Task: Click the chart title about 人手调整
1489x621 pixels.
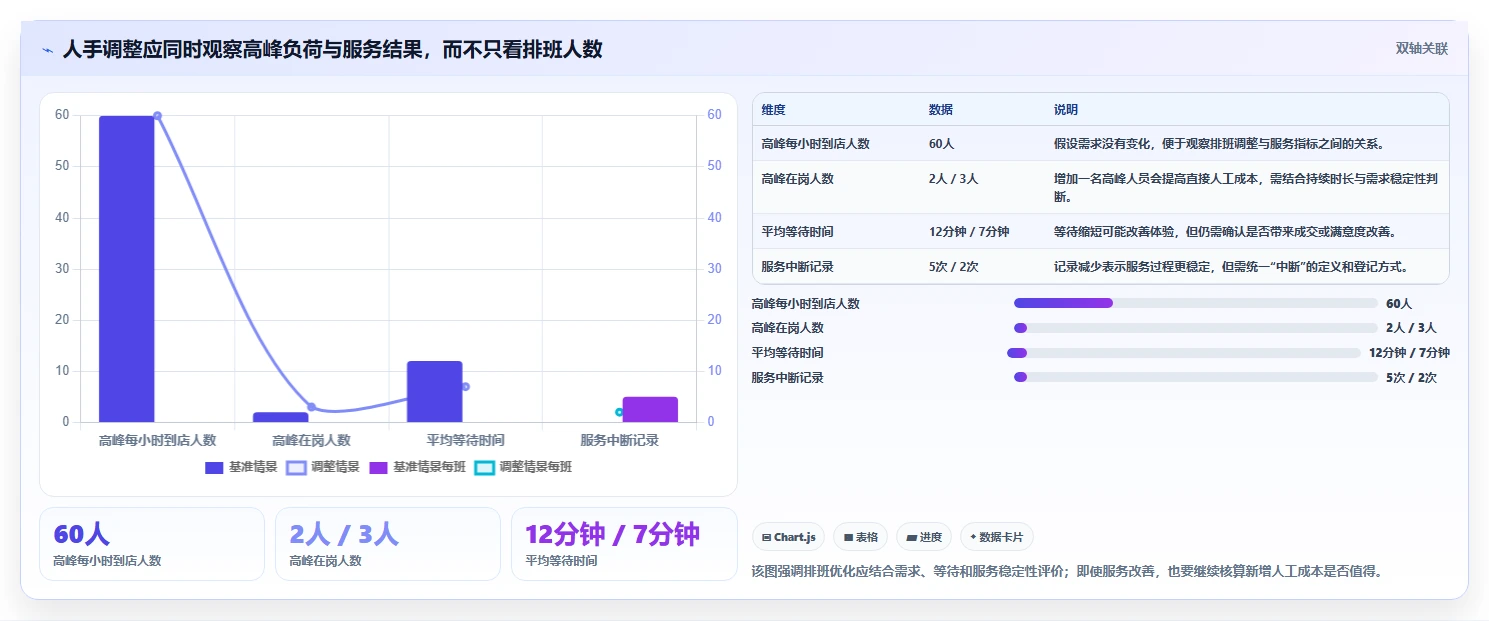Action: click(333, 49)
